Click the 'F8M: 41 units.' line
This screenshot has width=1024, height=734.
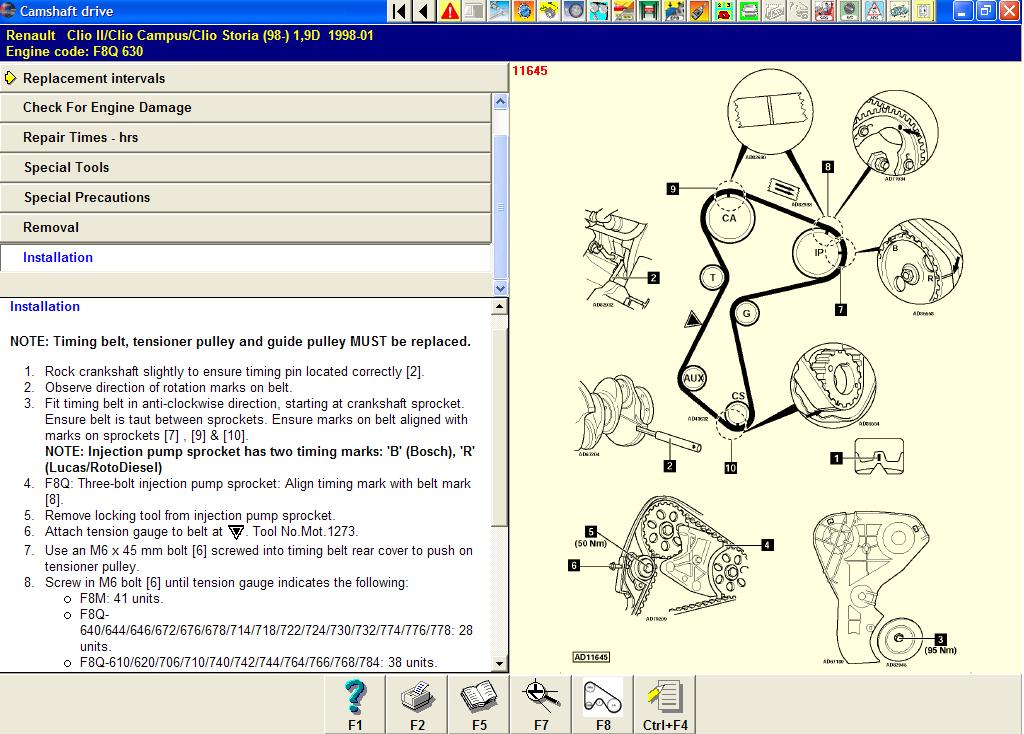coord(121,598)
